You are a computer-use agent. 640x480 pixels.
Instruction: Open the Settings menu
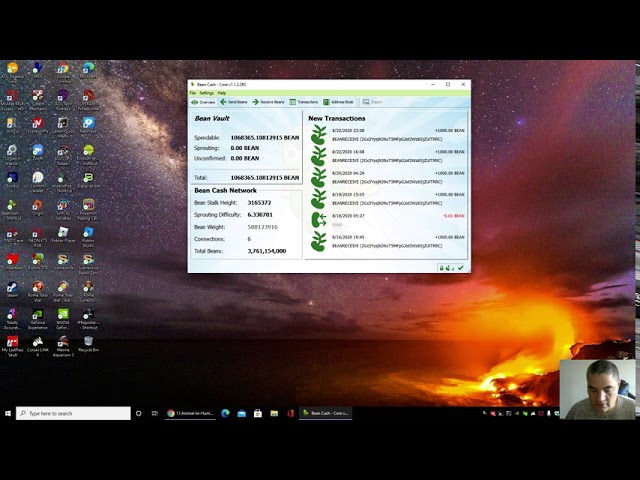click(207, 93)
